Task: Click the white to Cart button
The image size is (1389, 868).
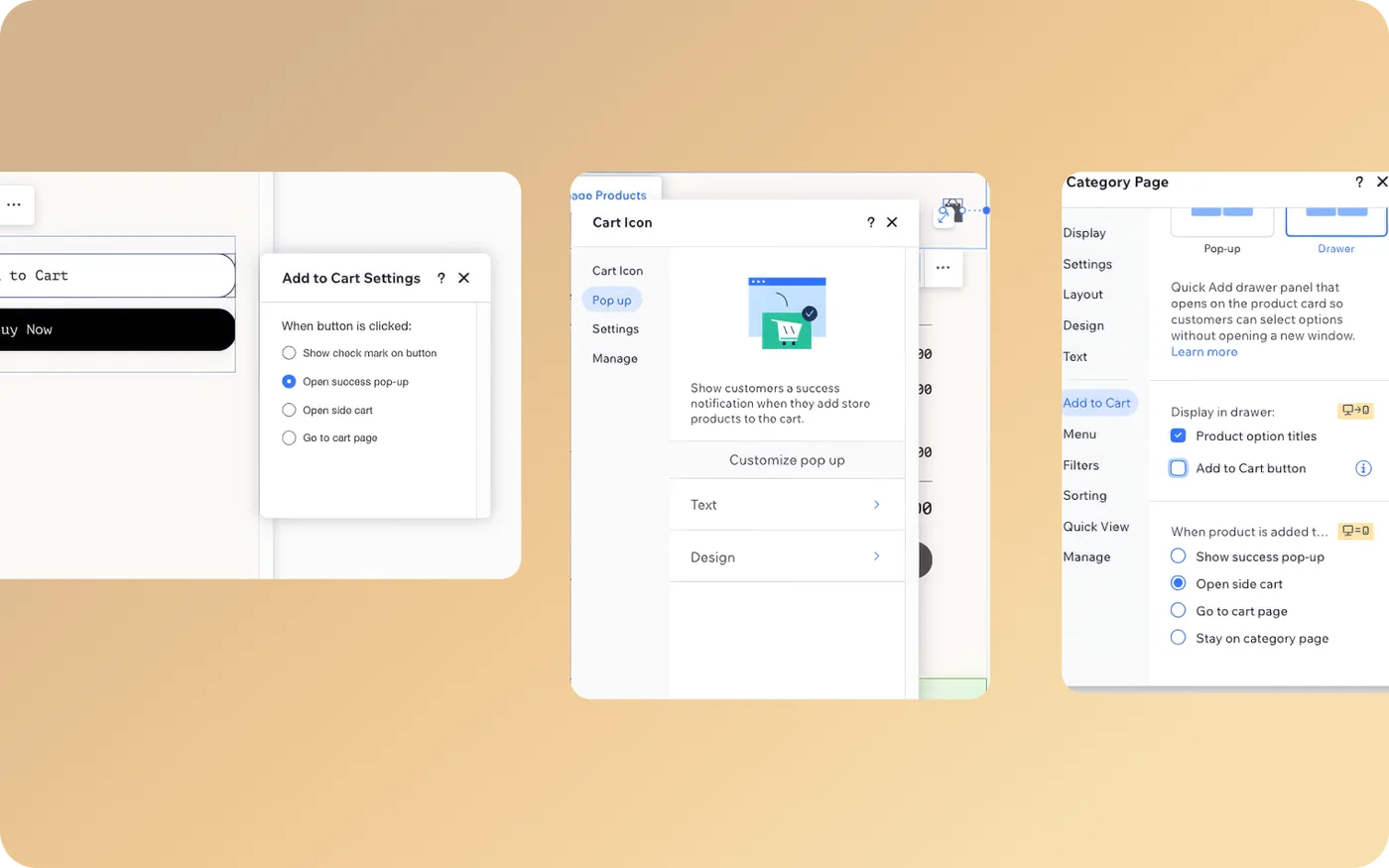Action: [x=117, y=276]
